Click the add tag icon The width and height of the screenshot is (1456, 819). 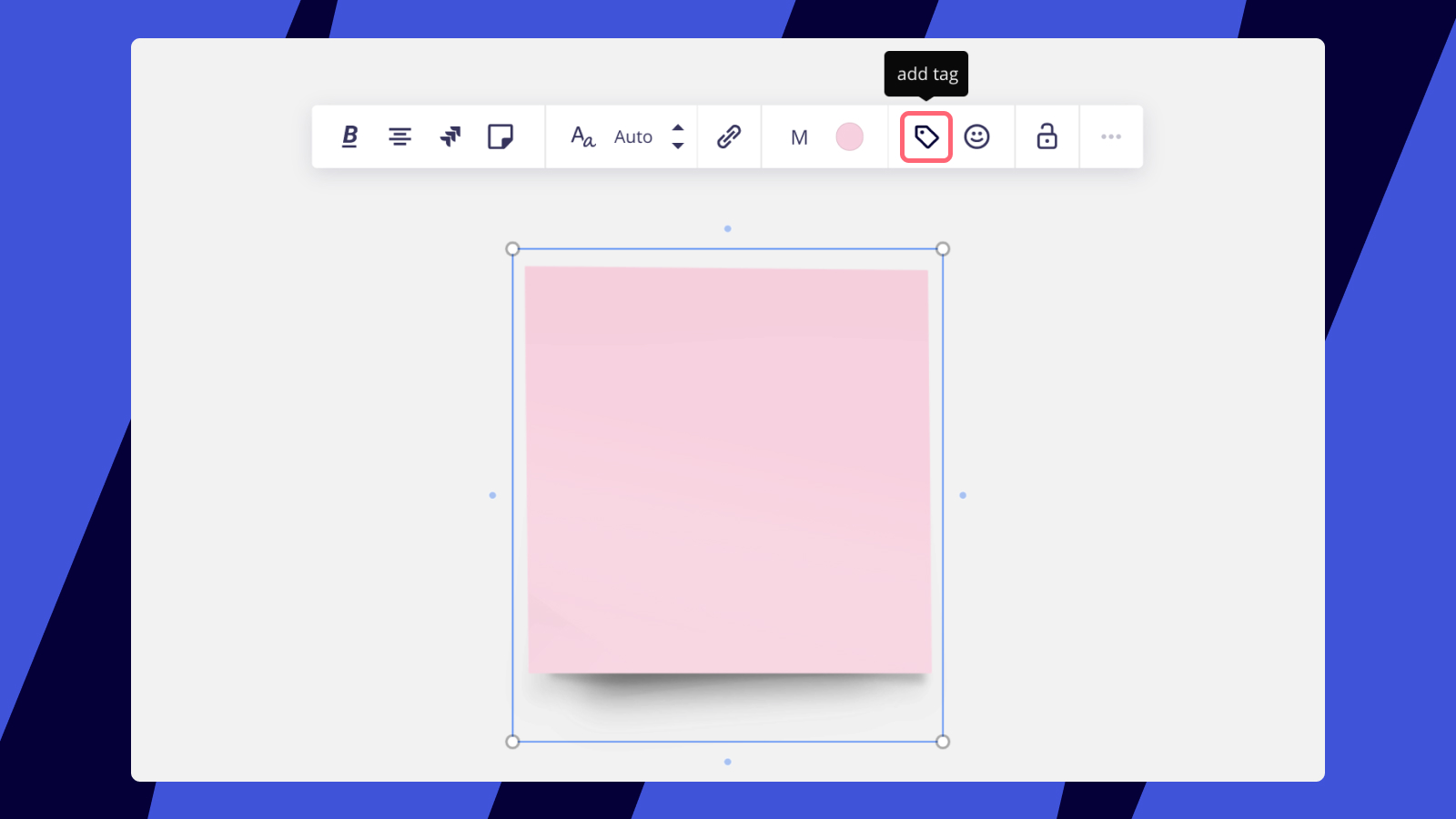(926, 137)
